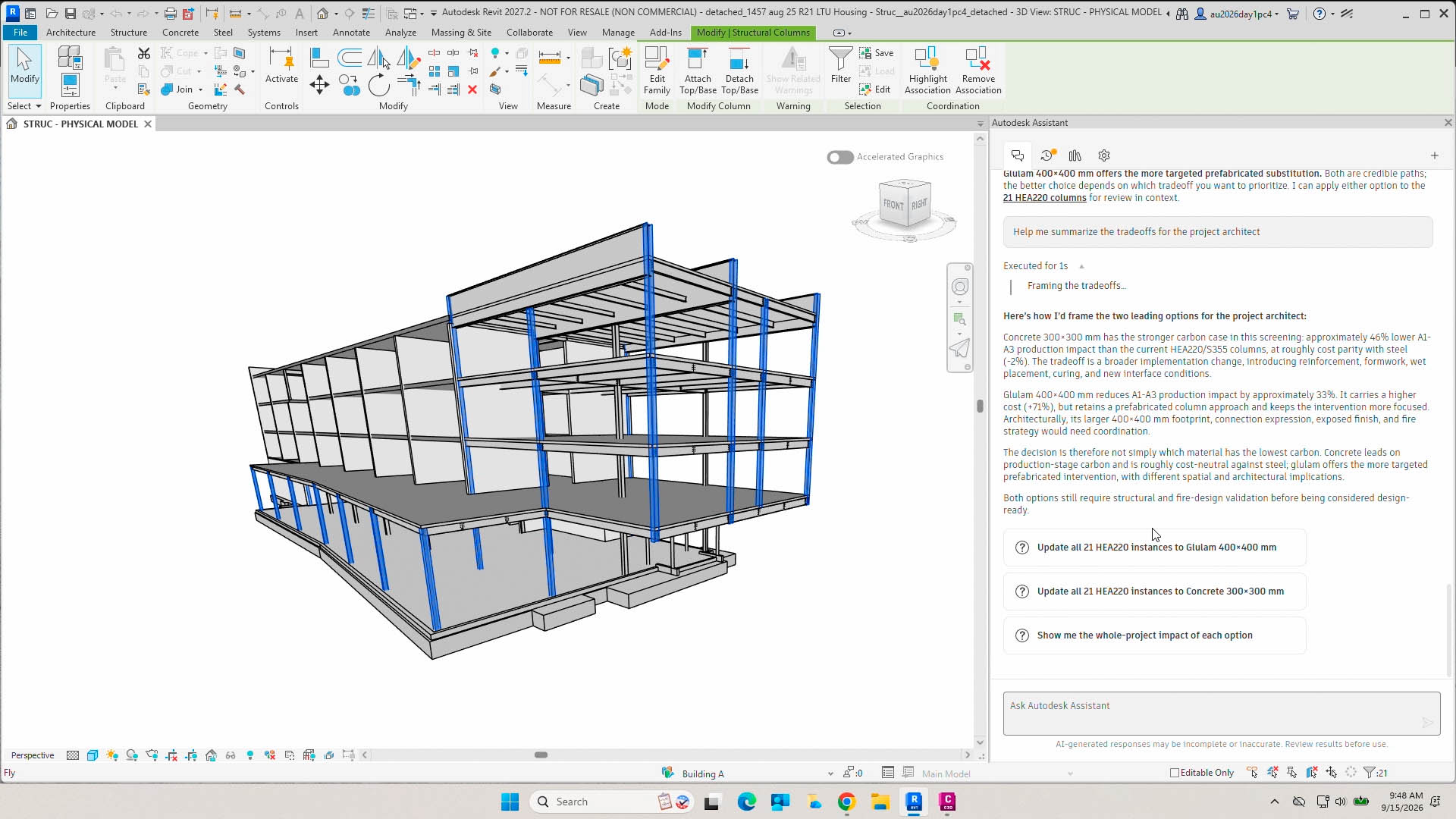Image resolution: width=1456 pixels, height=819 pixels.
Task: Open Assistant history tab icon
Action: 1048,155
